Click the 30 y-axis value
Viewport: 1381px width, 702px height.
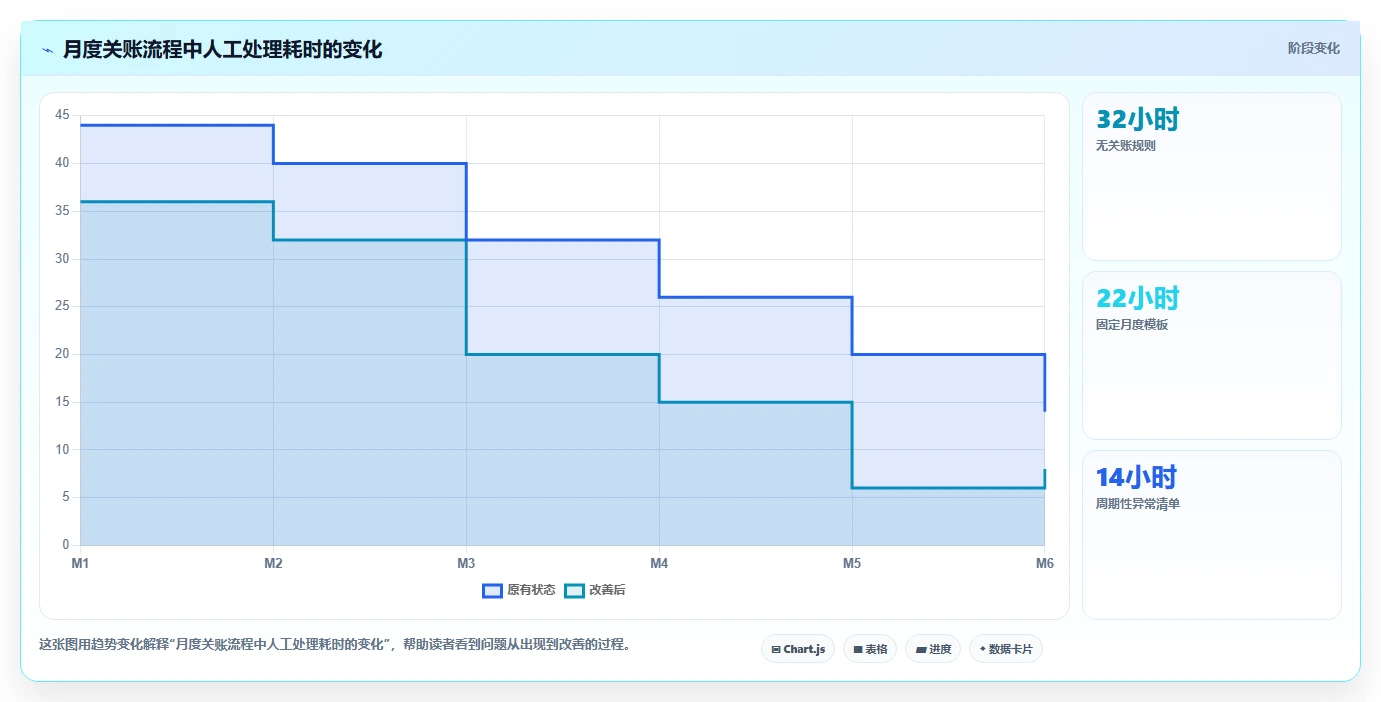[x=63, y=258]
